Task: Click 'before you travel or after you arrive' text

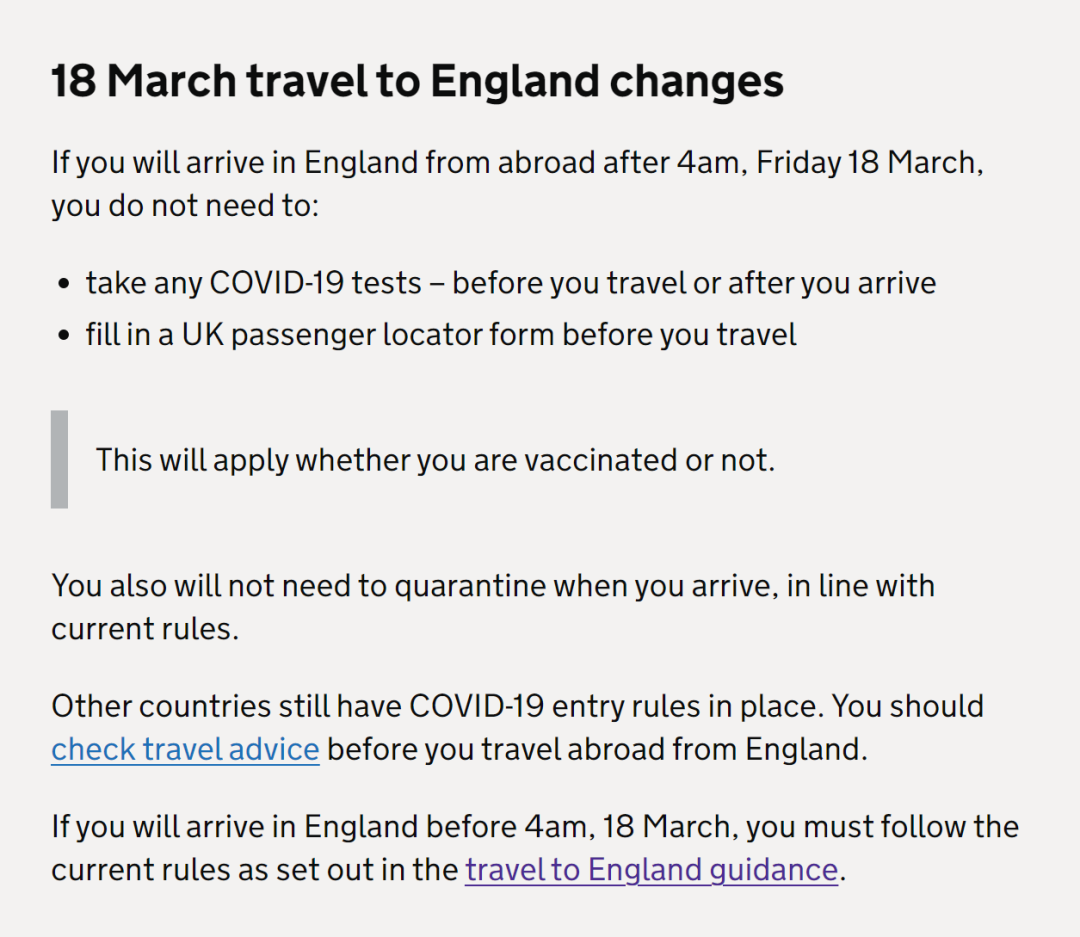Action: click(x=694, y=283)
